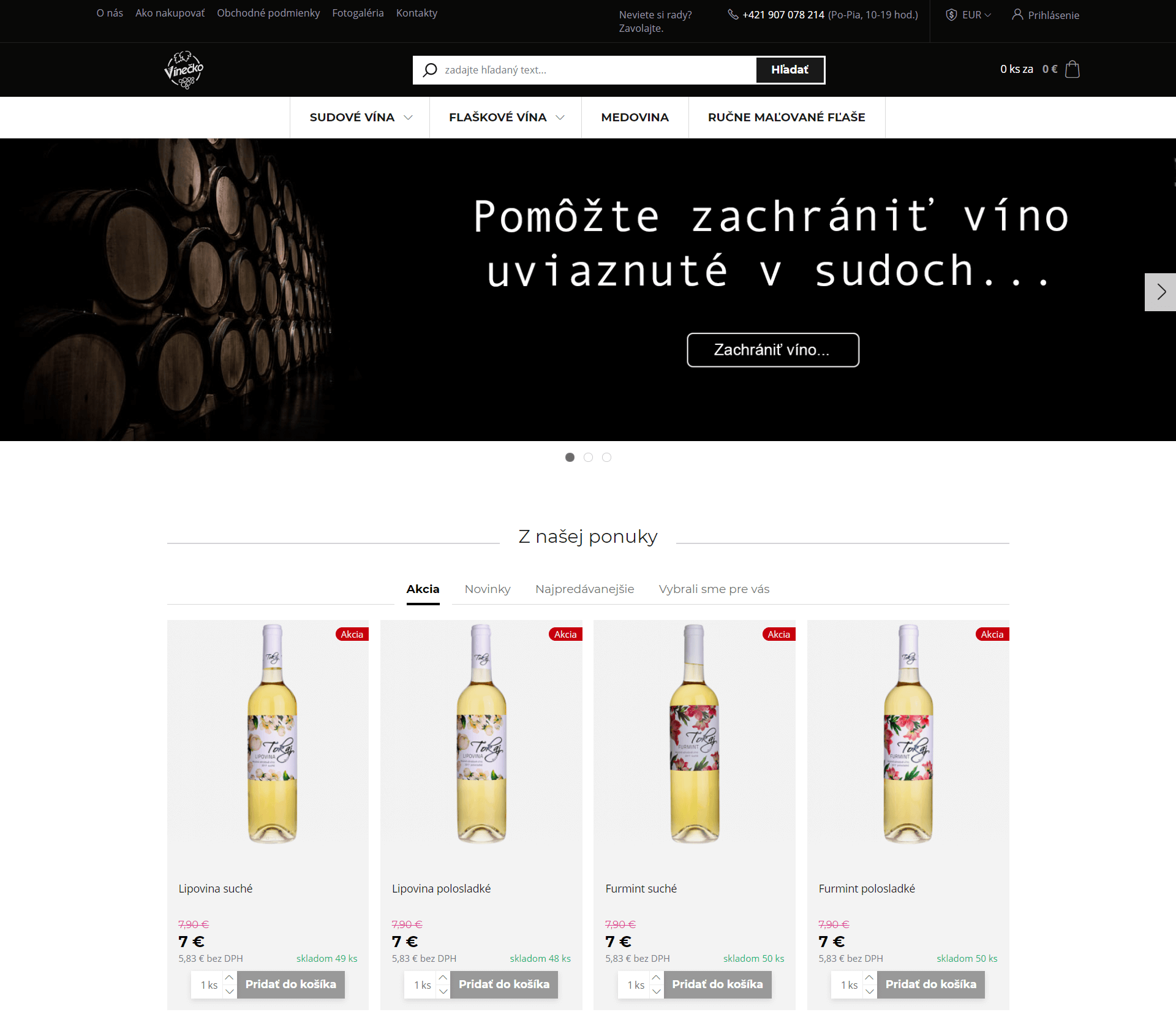Open the shopping bag cart icon
The width and height of the screenshot is (1176, 1020).
click(x=1072, y=69)
